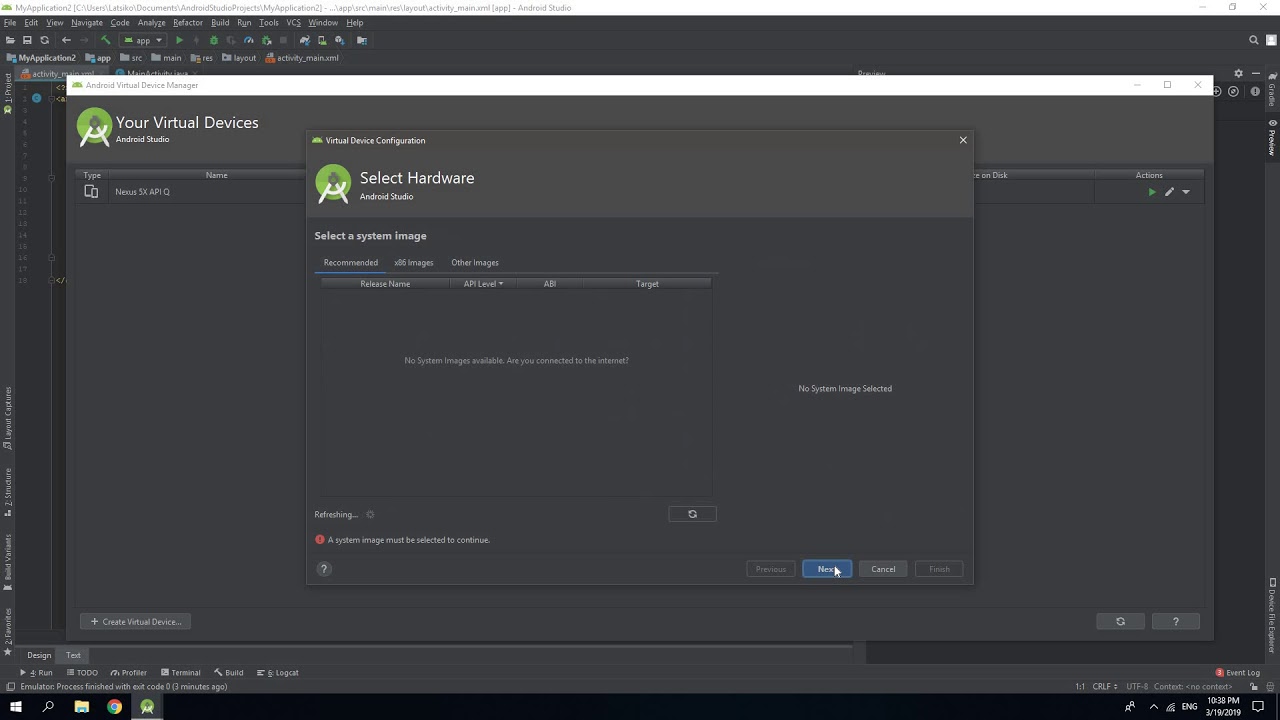Click the green Run app icon
1280x720 pixels.
tap(179, 40)
